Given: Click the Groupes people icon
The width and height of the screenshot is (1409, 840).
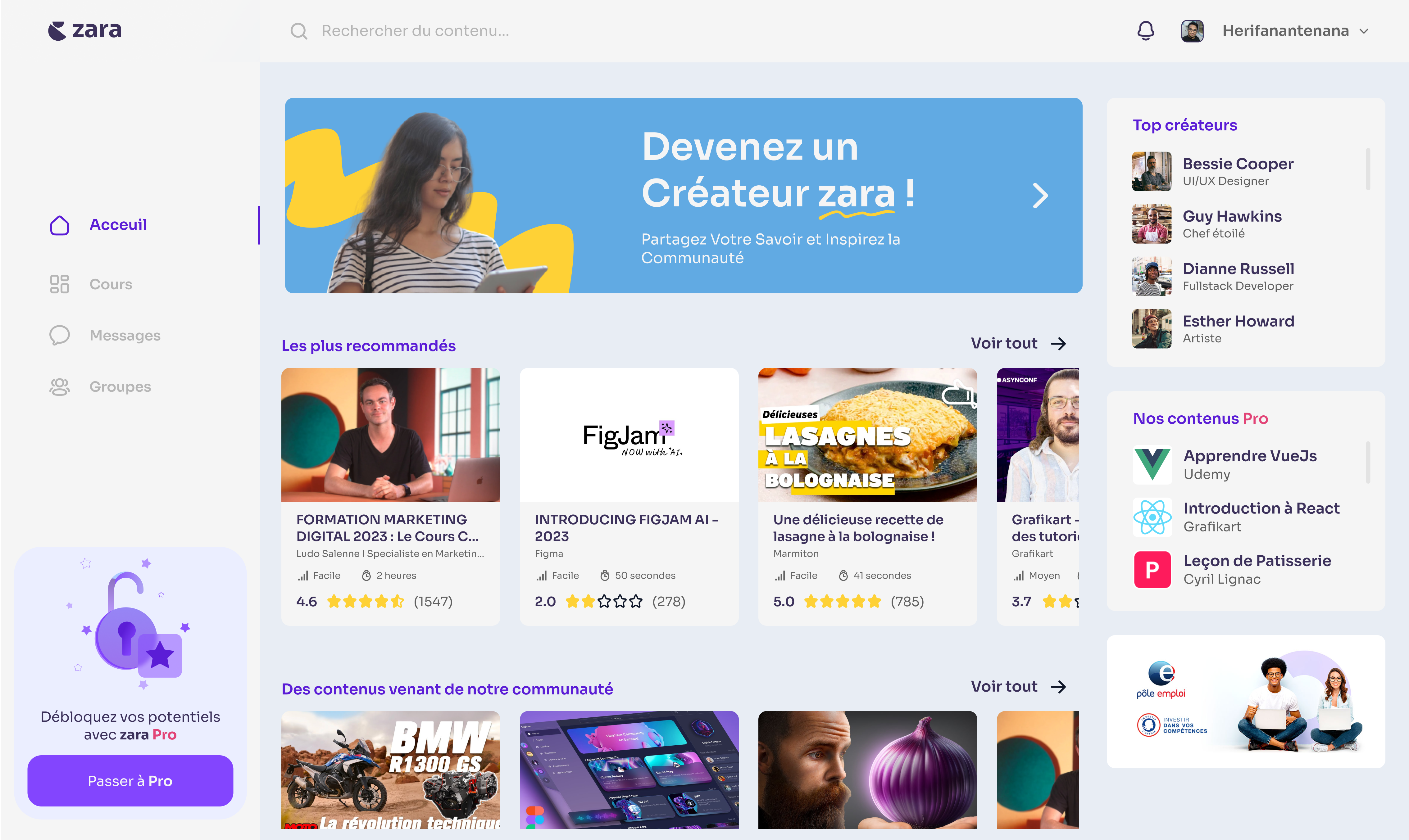Looking at the screenshot, I should pos(59,386).
